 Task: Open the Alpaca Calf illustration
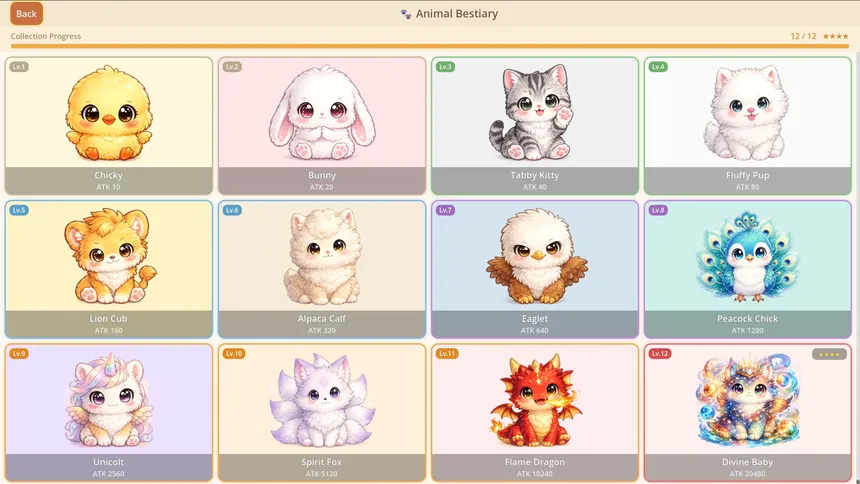click(322, 256)
